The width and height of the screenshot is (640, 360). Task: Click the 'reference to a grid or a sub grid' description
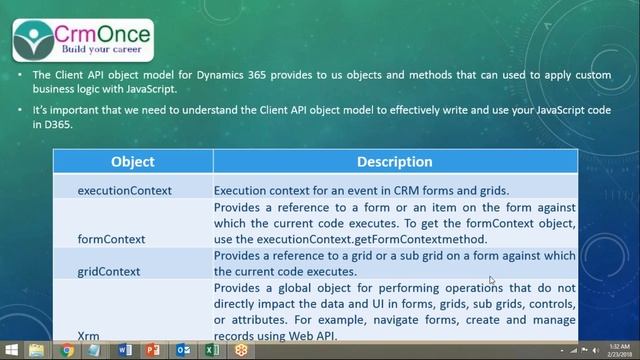(395, 264)
